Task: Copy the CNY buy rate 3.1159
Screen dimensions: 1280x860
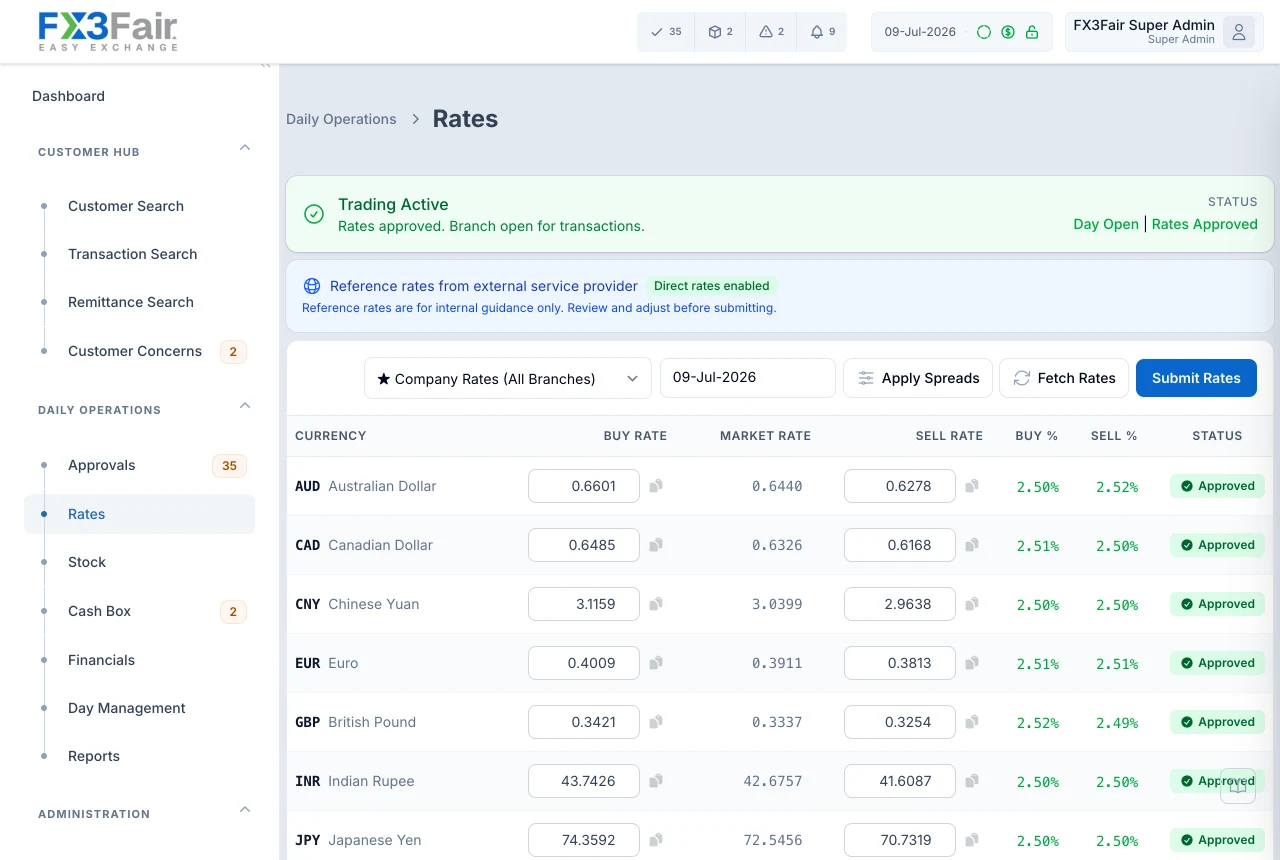Action: point(656,604)
